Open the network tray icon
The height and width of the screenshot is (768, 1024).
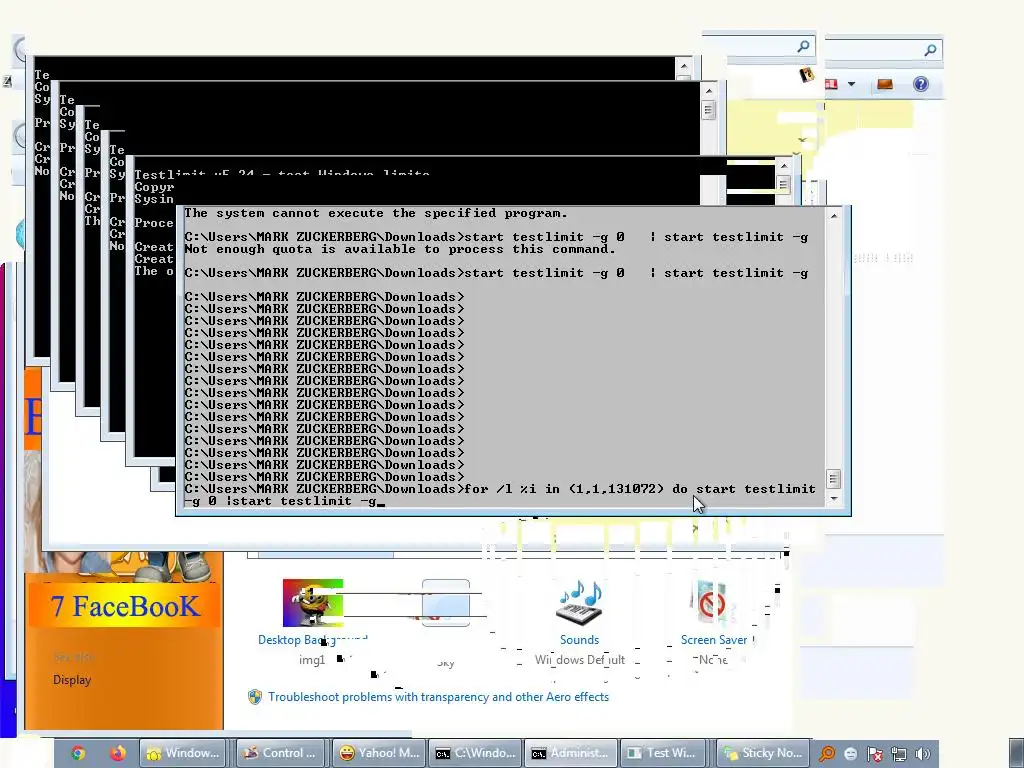(x=899, y=754)
